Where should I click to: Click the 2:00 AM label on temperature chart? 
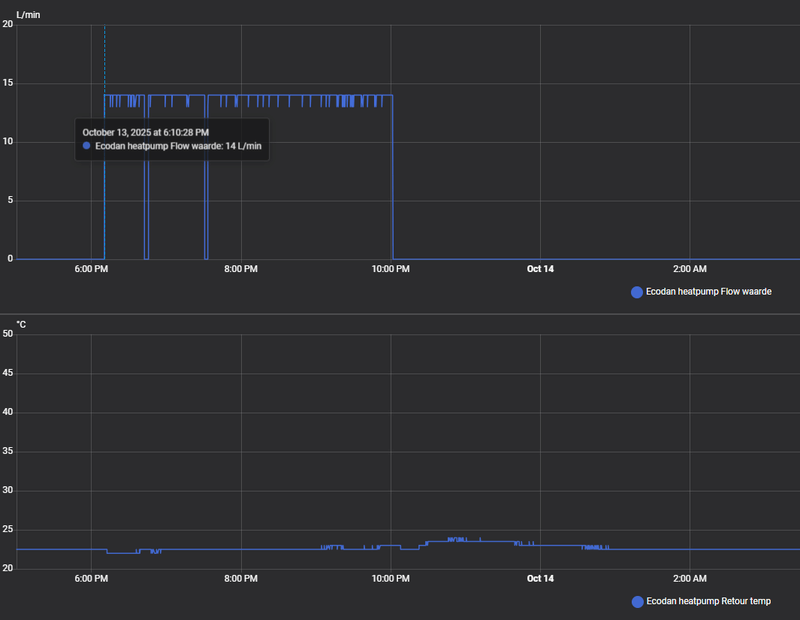click(690, 579)
